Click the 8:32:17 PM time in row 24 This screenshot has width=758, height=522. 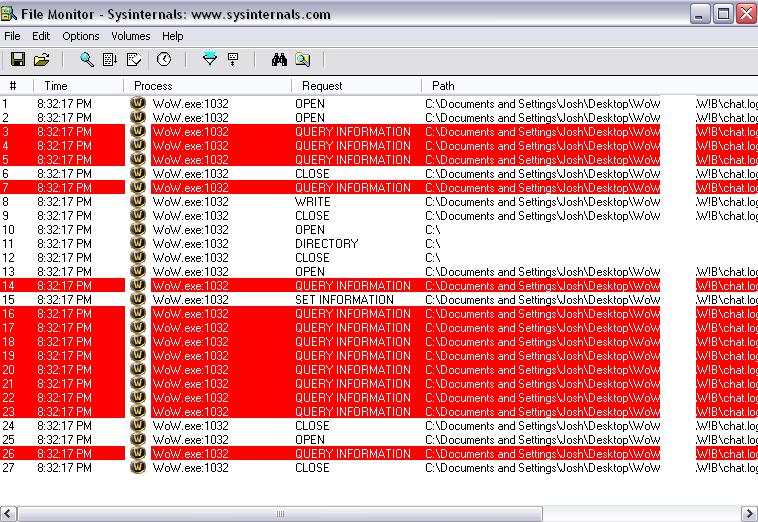point(64,426)
